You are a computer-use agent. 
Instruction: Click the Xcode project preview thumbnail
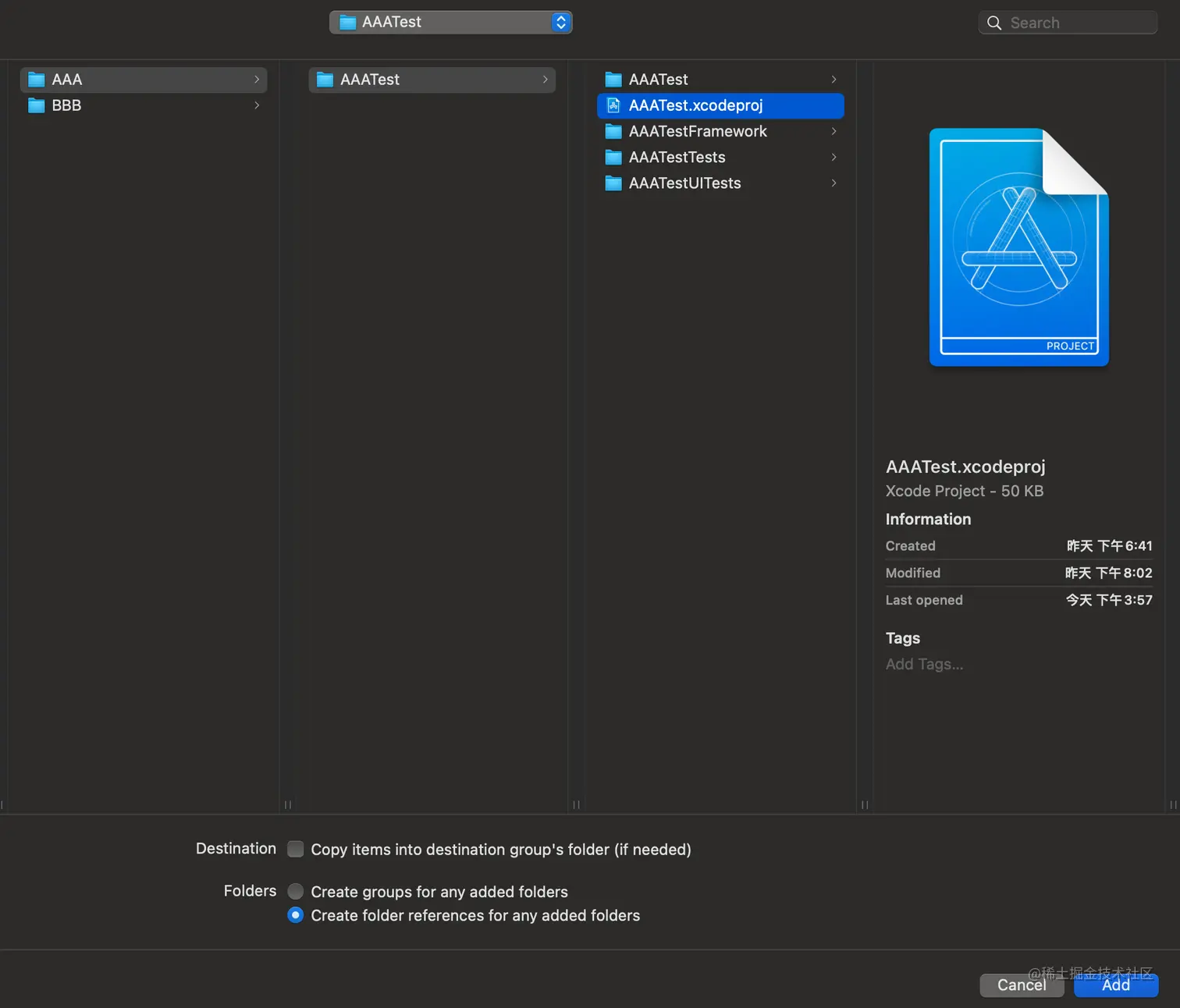coord(1018,247)
